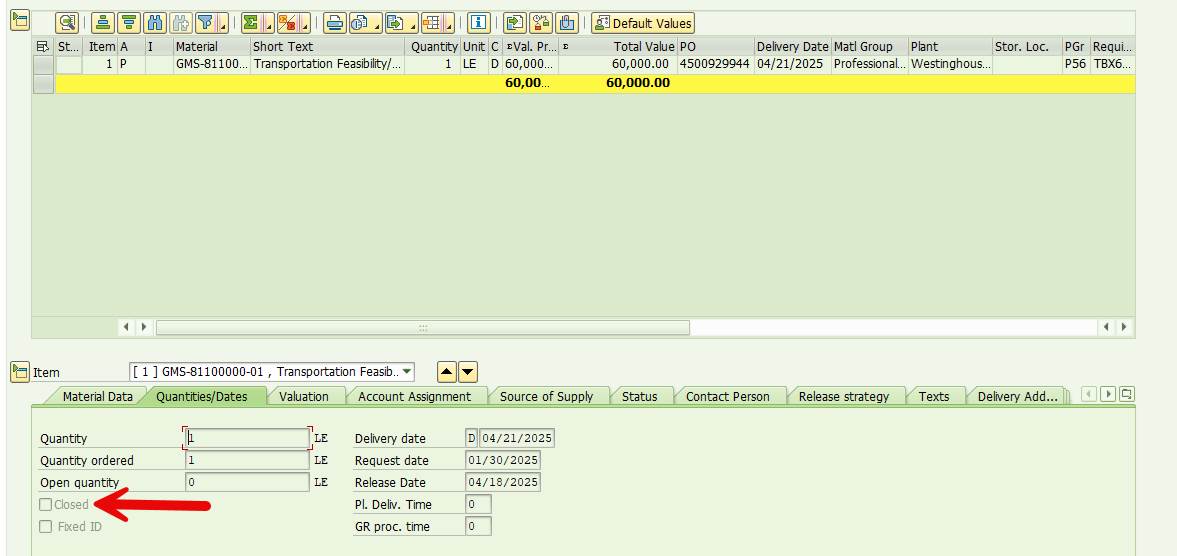
Task: Click the select-all icon in the table header
Action: pyautogui.click(x=43, y=47)
